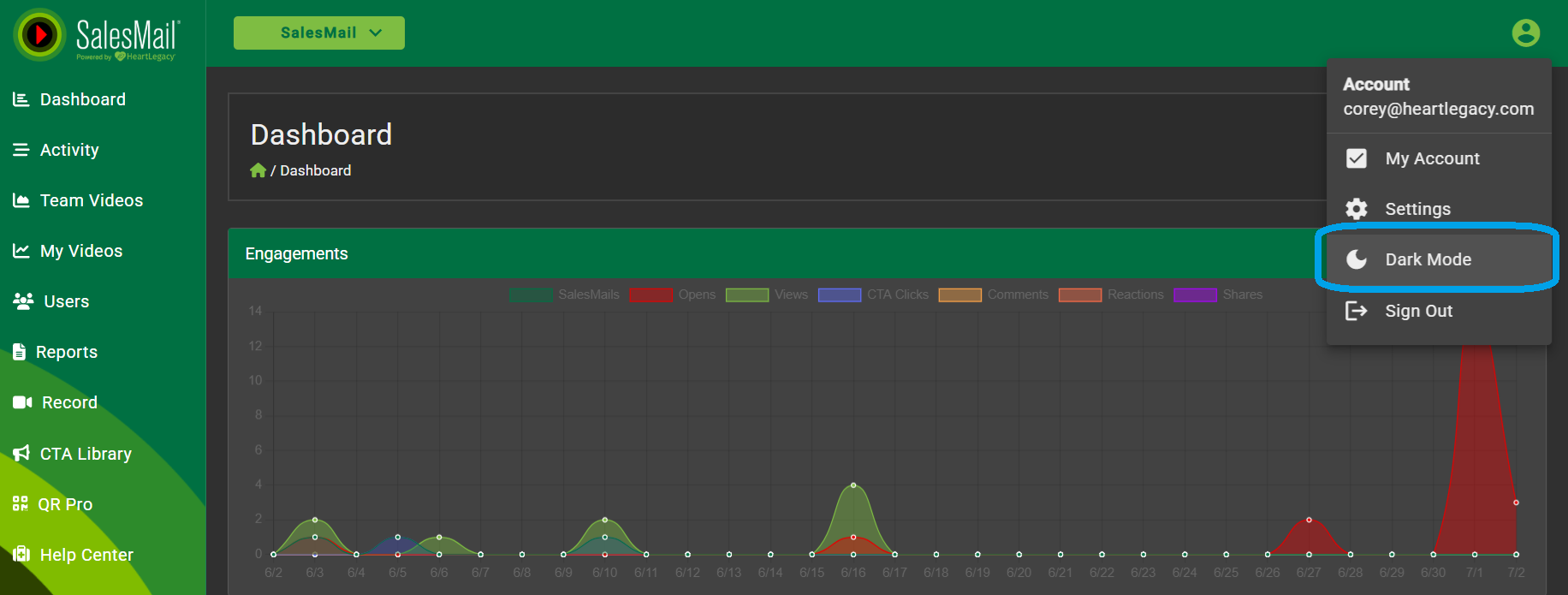Click the purple Shares legend swatch
Viewport: 1568px width, 595px height.
[x=1195, y=295]
